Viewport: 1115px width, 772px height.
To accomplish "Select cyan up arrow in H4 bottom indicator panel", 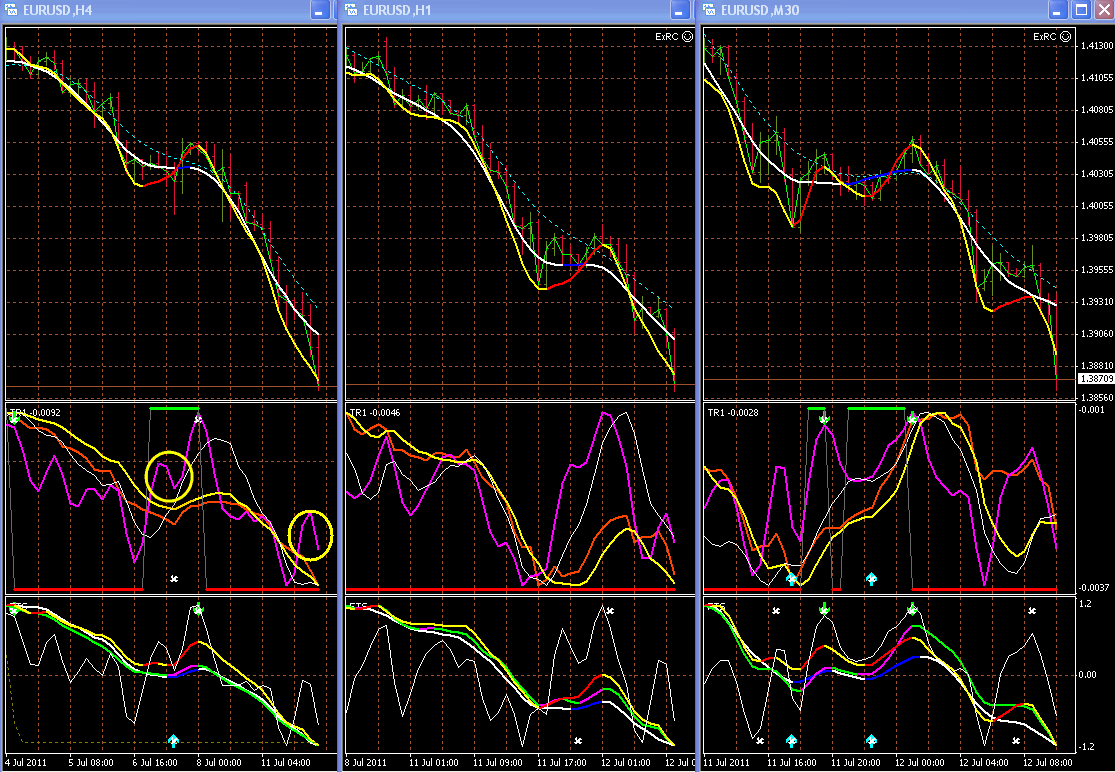I will [x=174, y=741].
